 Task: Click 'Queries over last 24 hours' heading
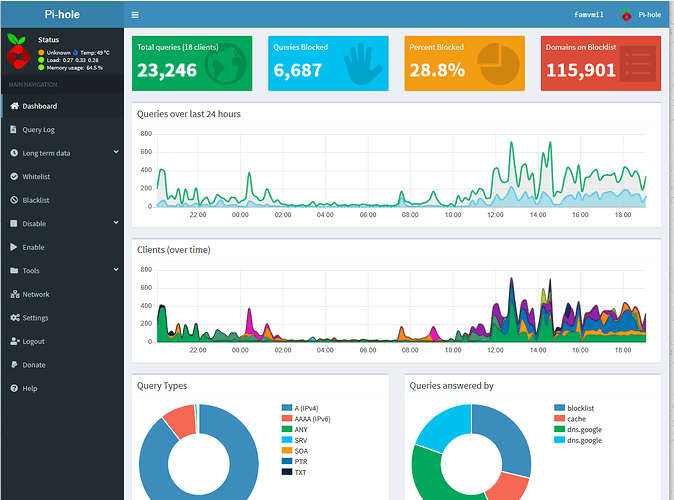click(189, 114)
